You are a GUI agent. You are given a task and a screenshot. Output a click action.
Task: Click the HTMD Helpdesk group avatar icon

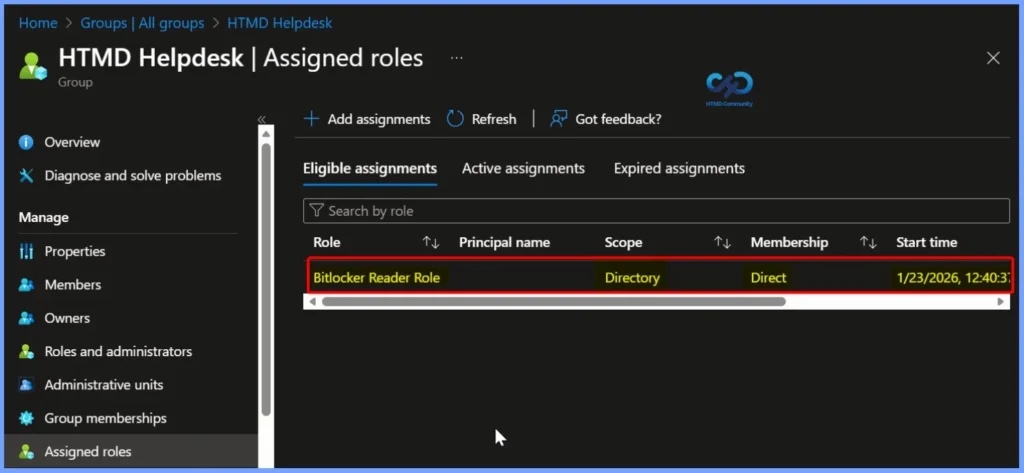tap(33, 66)
